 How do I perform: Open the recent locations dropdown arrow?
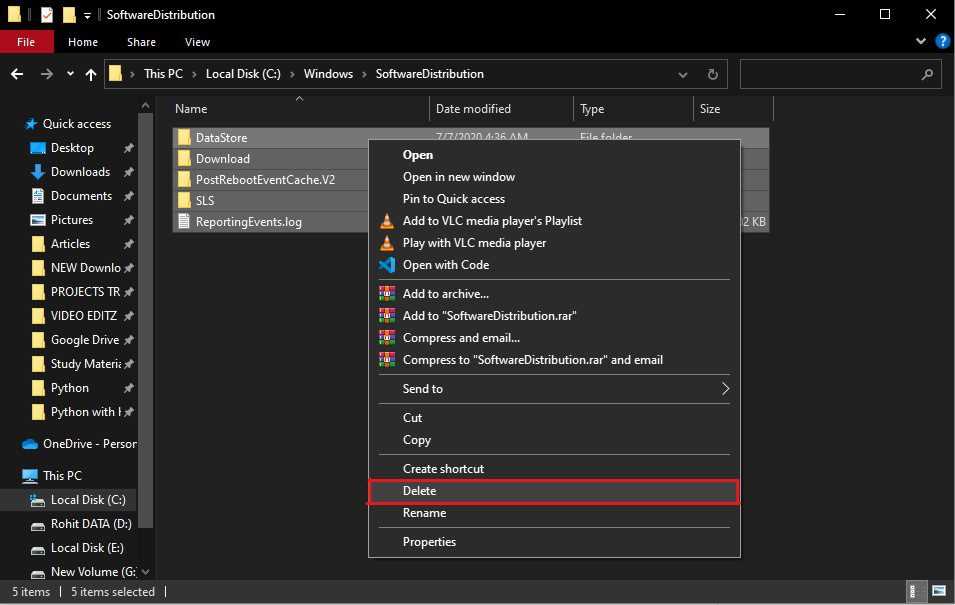(70, 74)
